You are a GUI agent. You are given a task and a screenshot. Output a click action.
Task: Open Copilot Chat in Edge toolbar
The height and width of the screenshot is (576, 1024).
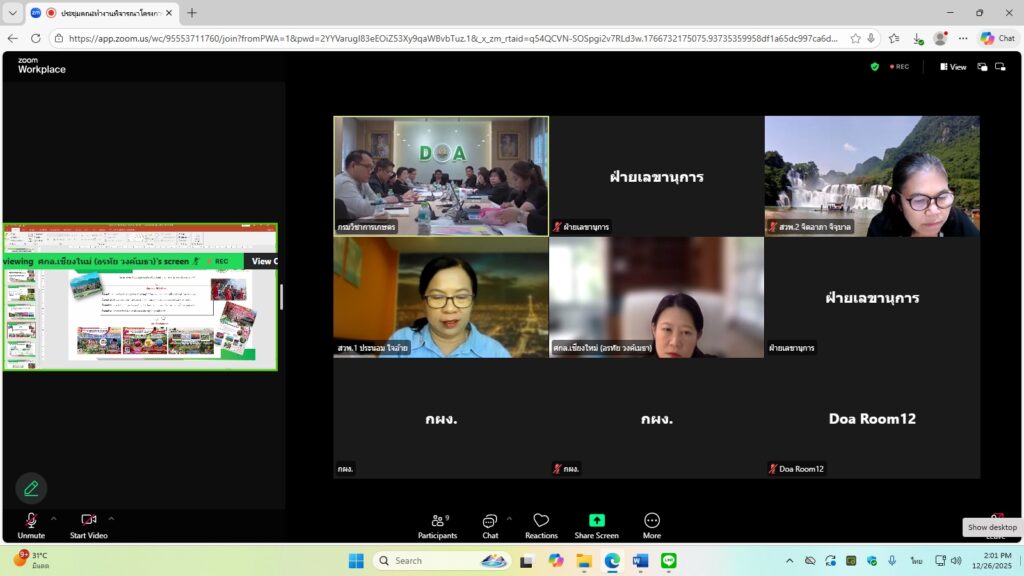tap(997, 38)
